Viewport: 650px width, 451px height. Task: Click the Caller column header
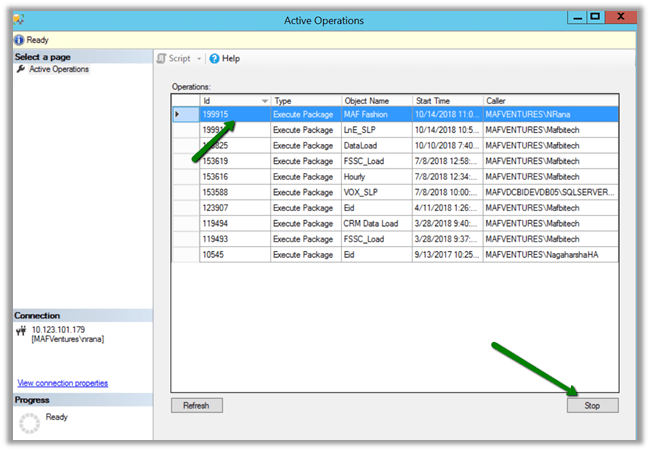coord(549,101)
